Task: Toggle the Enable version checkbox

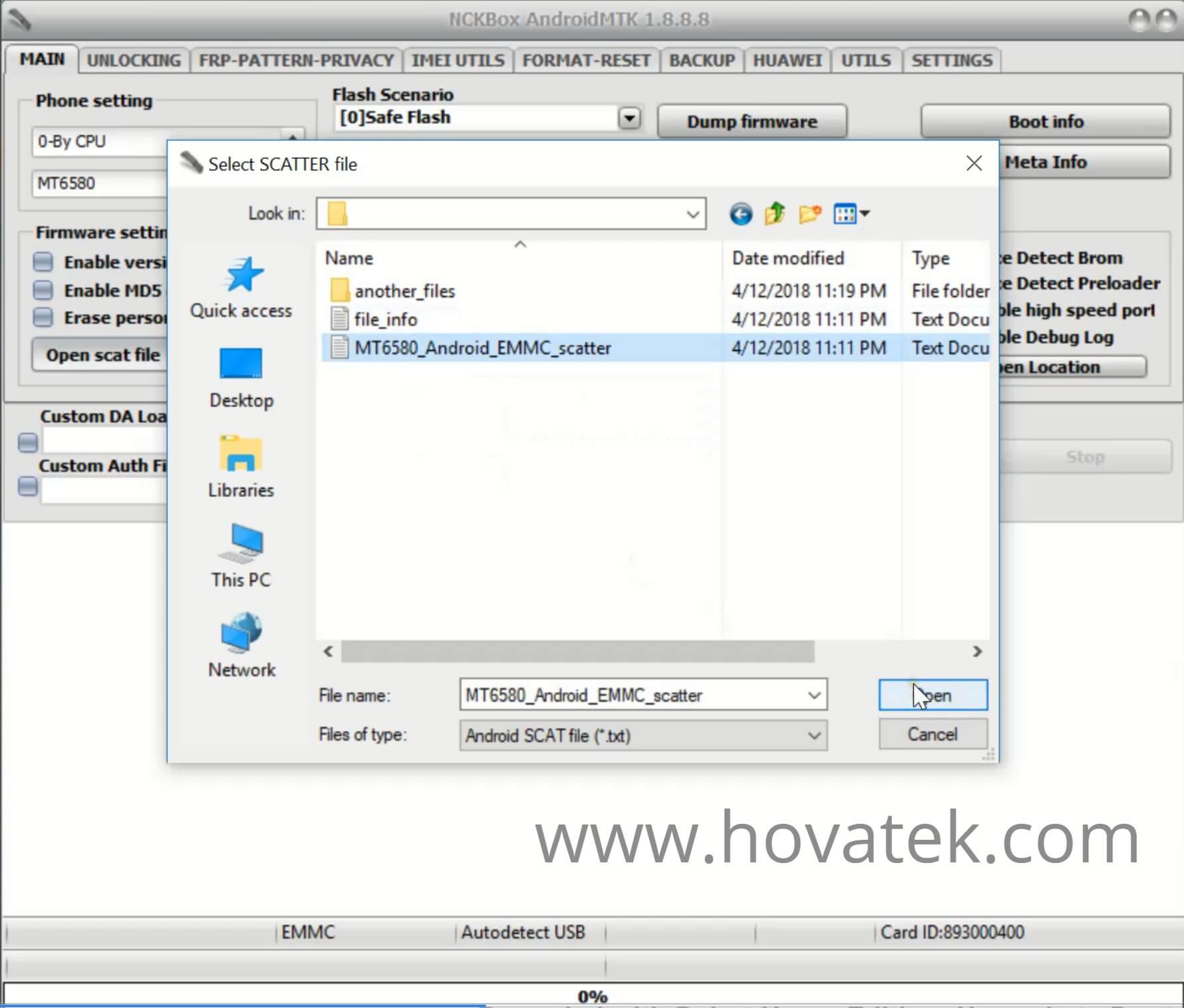Action: 42,261
